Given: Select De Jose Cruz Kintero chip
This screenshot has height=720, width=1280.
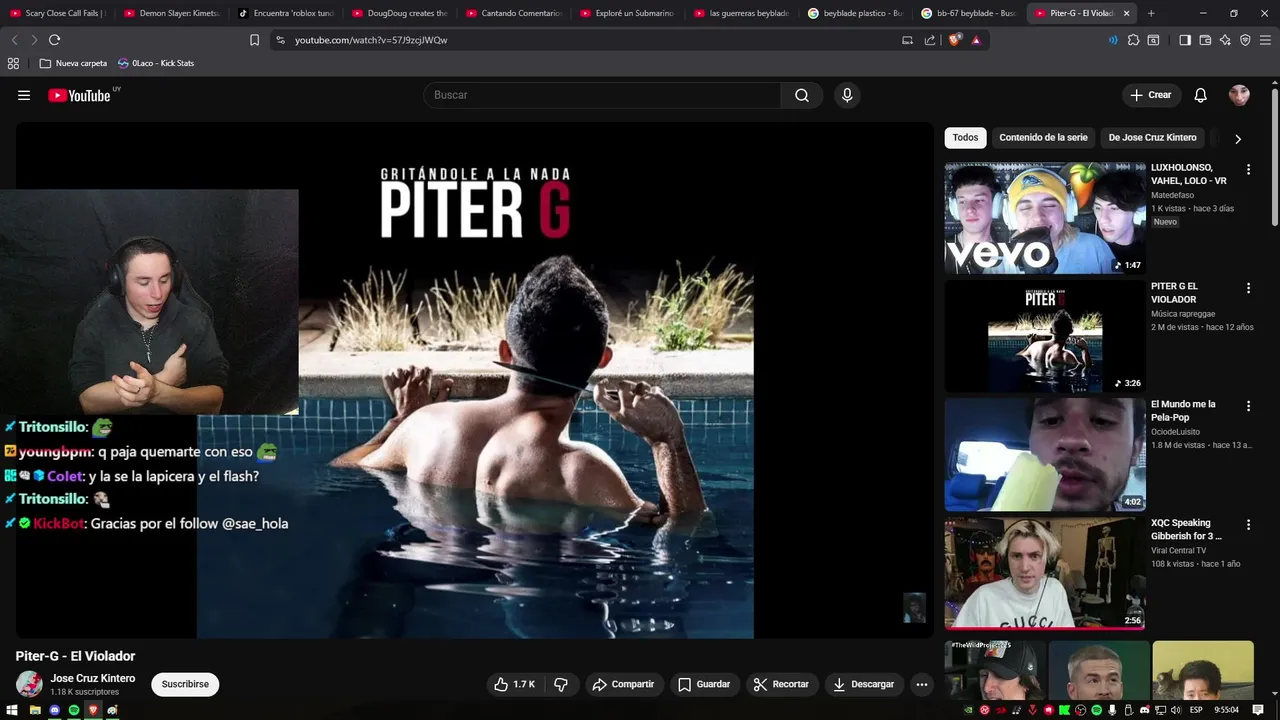Looking at the screenshot, I should [1152, 138].
